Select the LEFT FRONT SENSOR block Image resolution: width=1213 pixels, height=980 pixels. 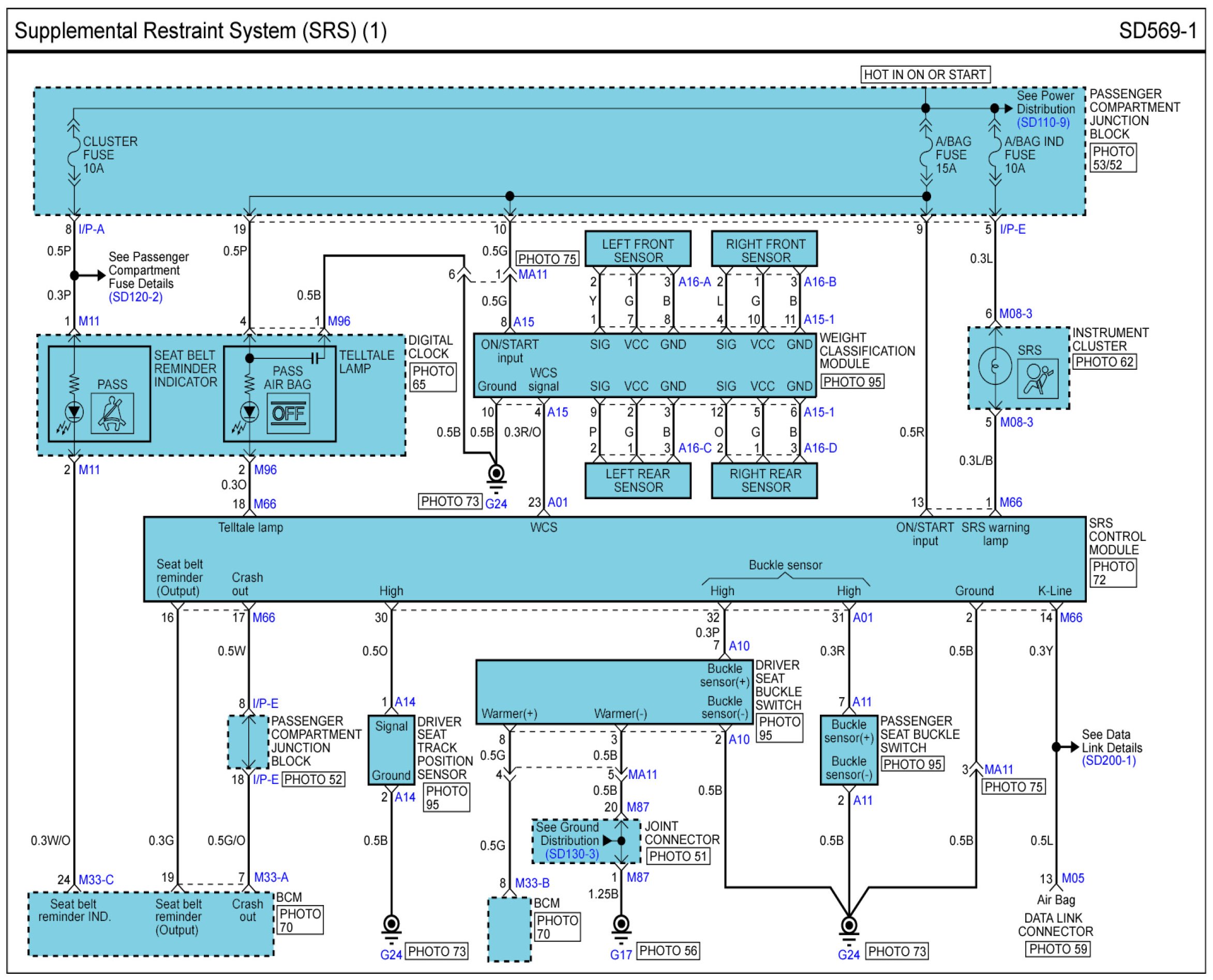[x=638, y=249]
